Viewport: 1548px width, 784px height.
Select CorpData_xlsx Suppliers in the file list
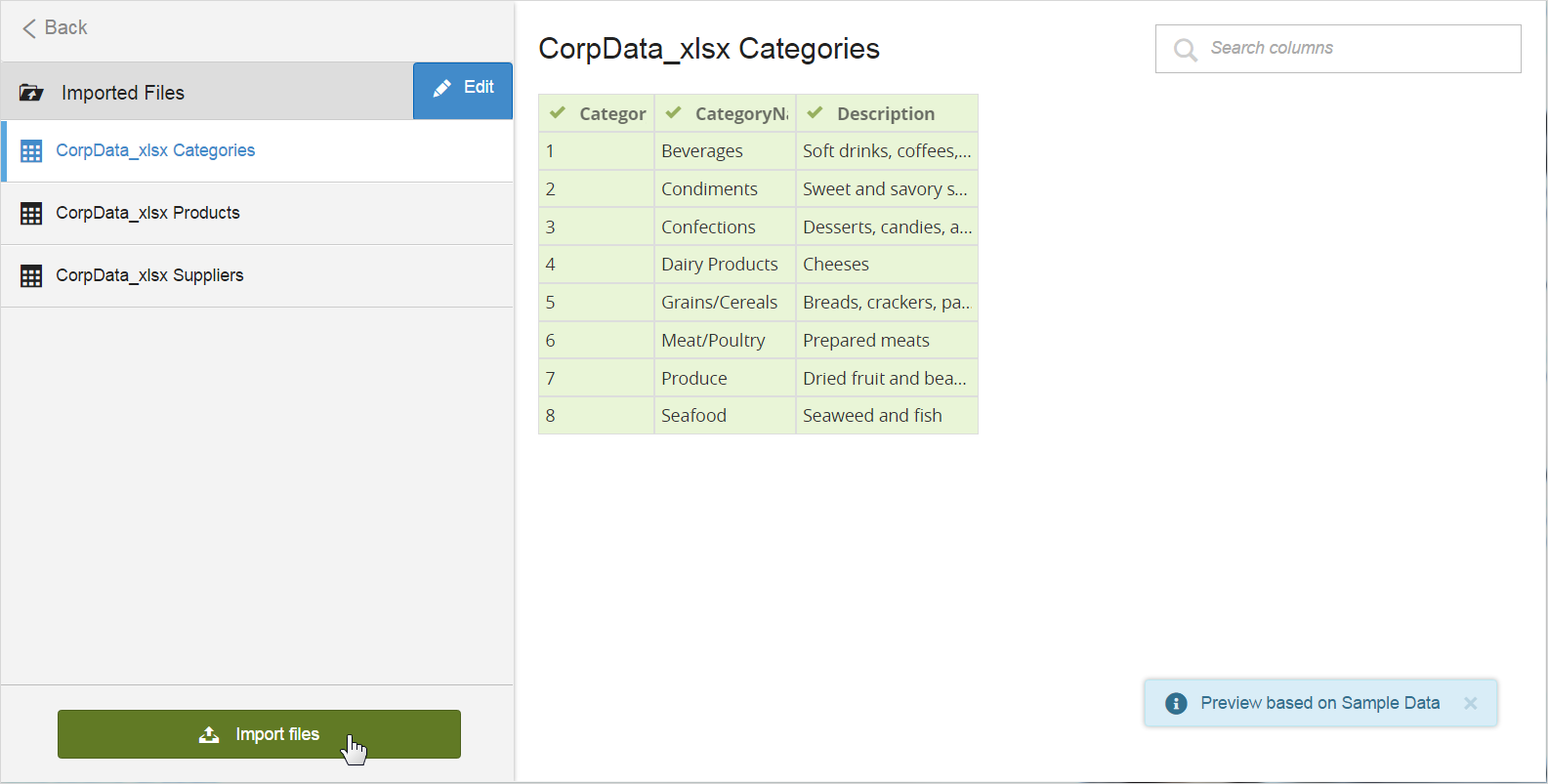[x=149, y=275]
